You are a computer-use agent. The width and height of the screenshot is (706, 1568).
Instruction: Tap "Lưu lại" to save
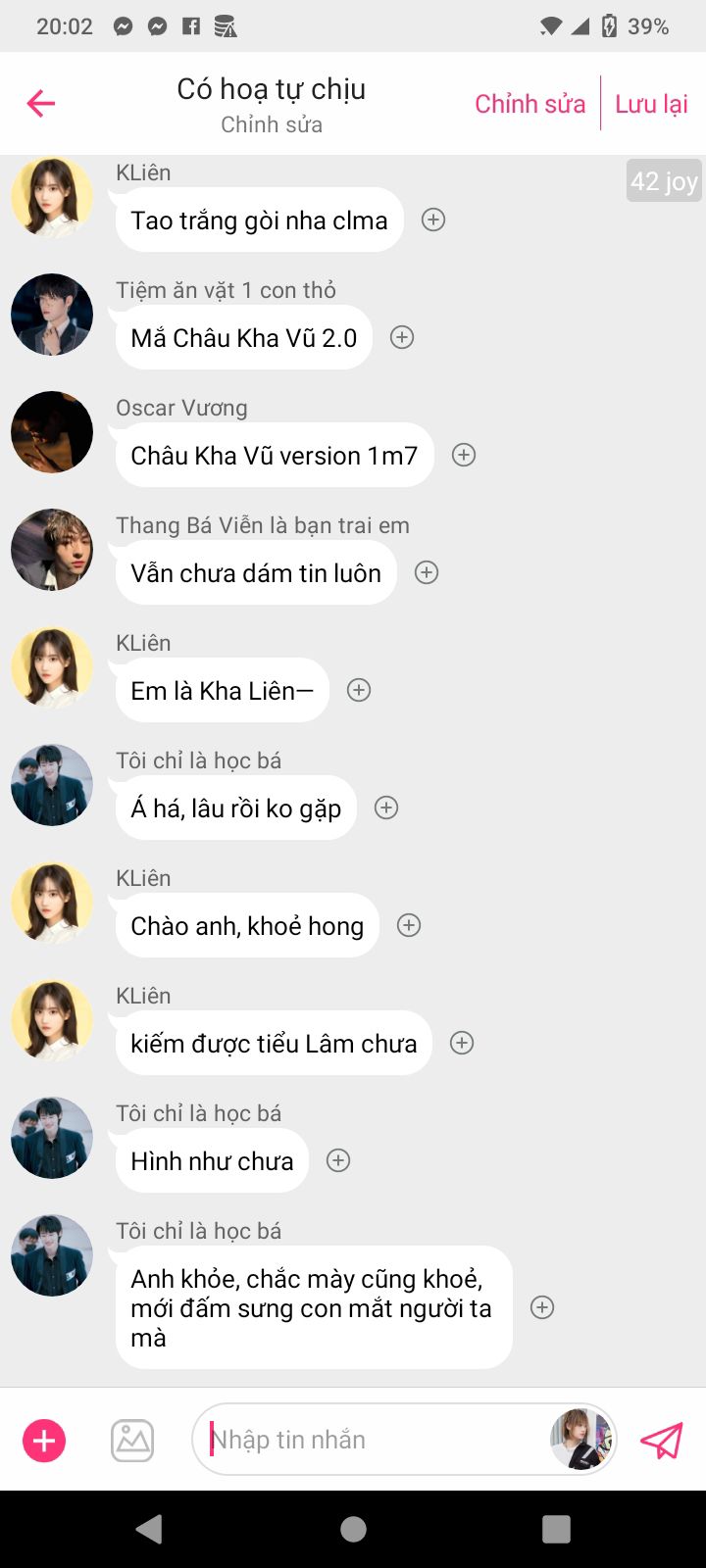[651, 104]
